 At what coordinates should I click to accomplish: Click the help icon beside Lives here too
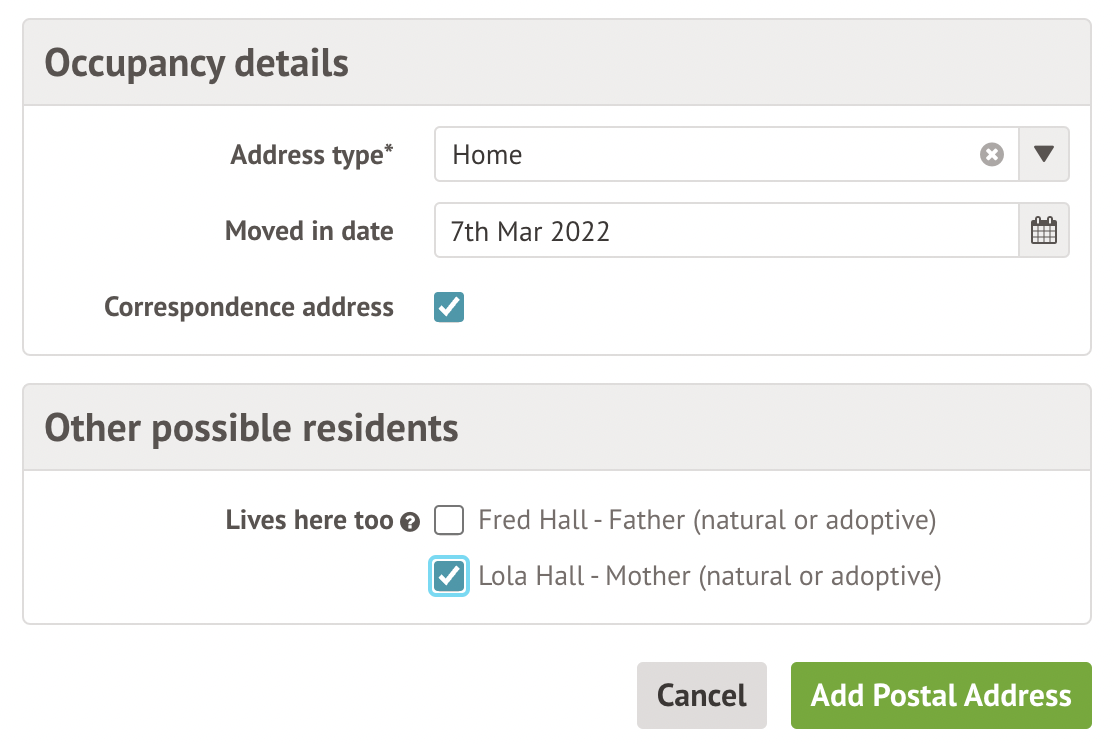(408, 522)
